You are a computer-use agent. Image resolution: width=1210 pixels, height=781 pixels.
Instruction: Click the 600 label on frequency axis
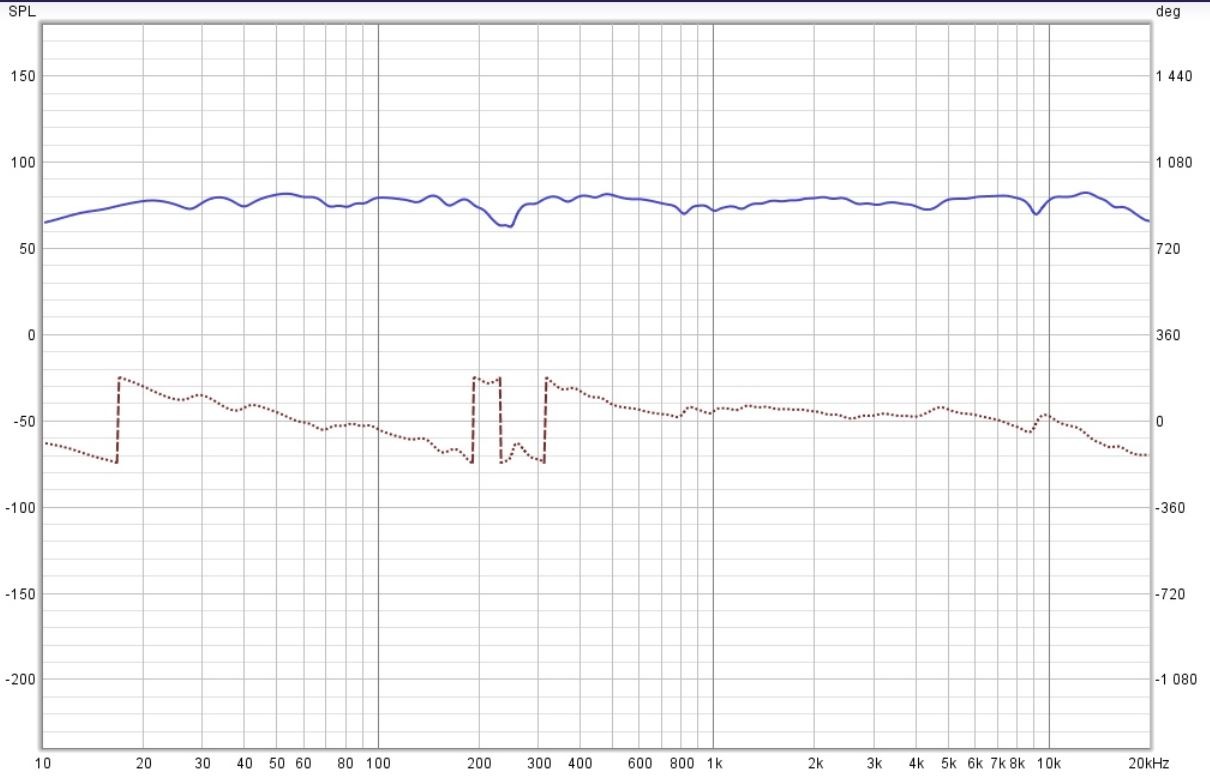(639, 764)
